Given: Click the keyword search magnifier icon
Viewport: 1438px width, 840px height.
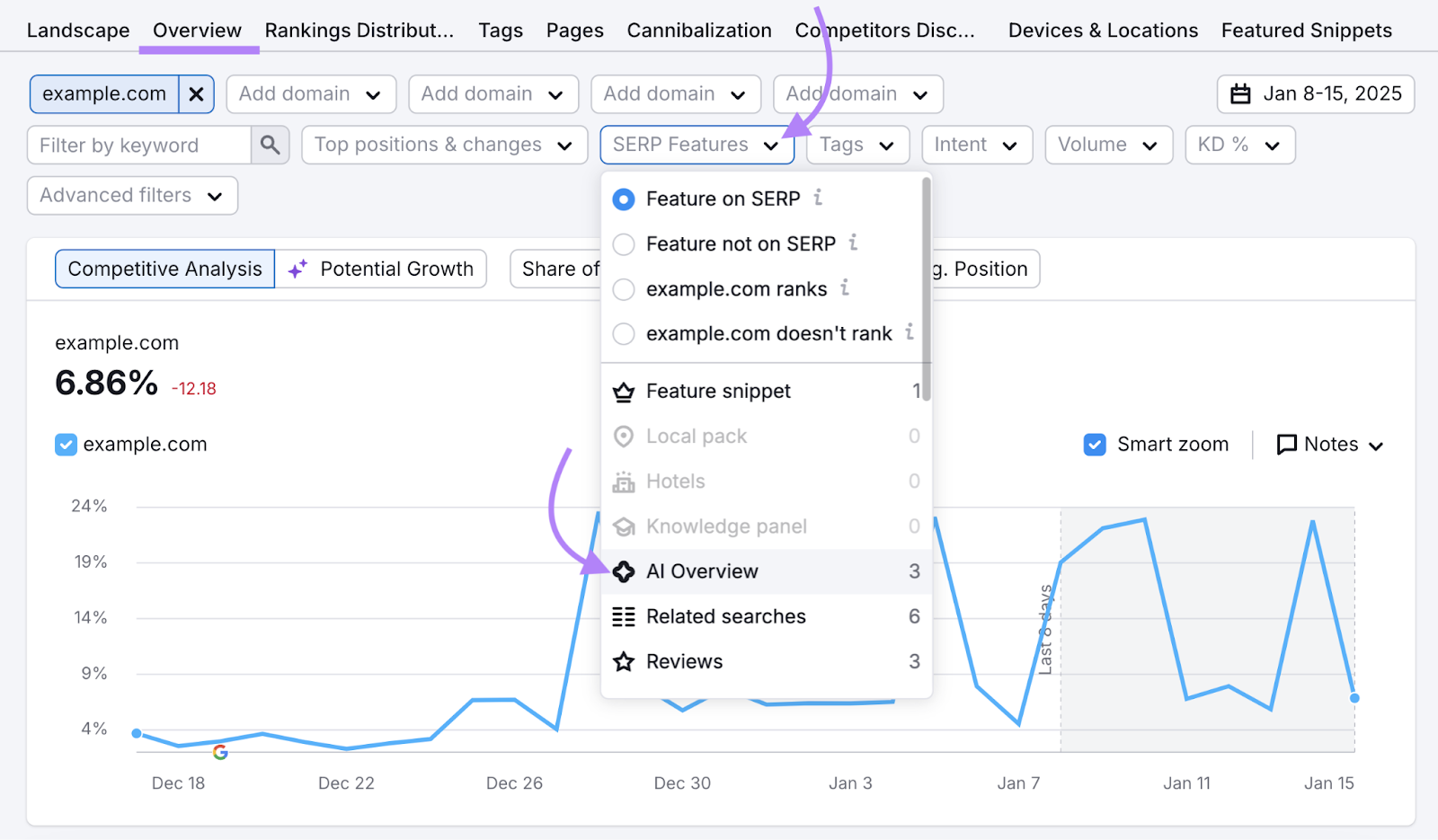Looking at the screenshot, I should [x=270, y=145].
